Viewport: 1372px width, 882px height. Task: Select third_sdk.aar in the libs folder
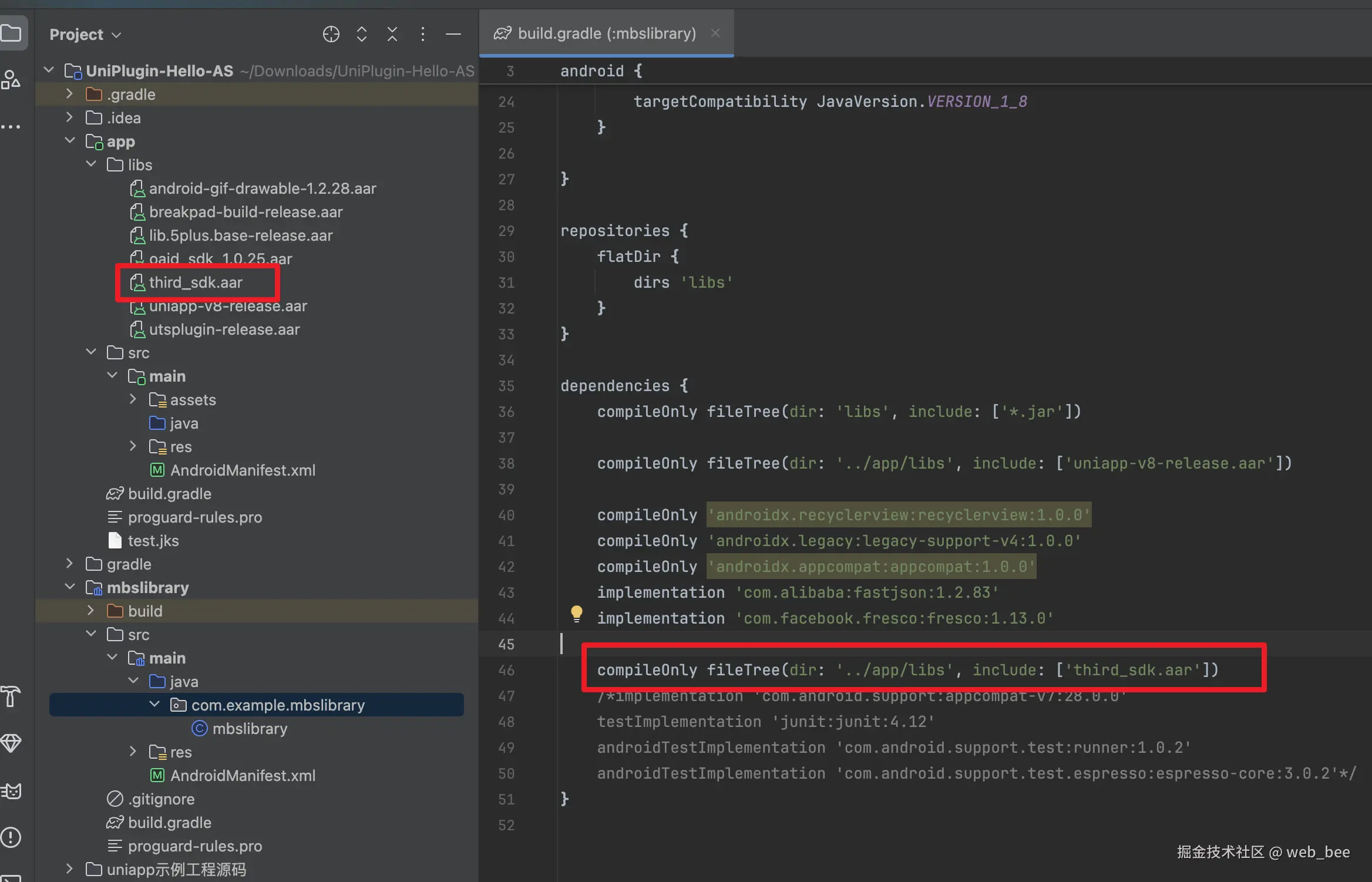(x=196, y=282)
